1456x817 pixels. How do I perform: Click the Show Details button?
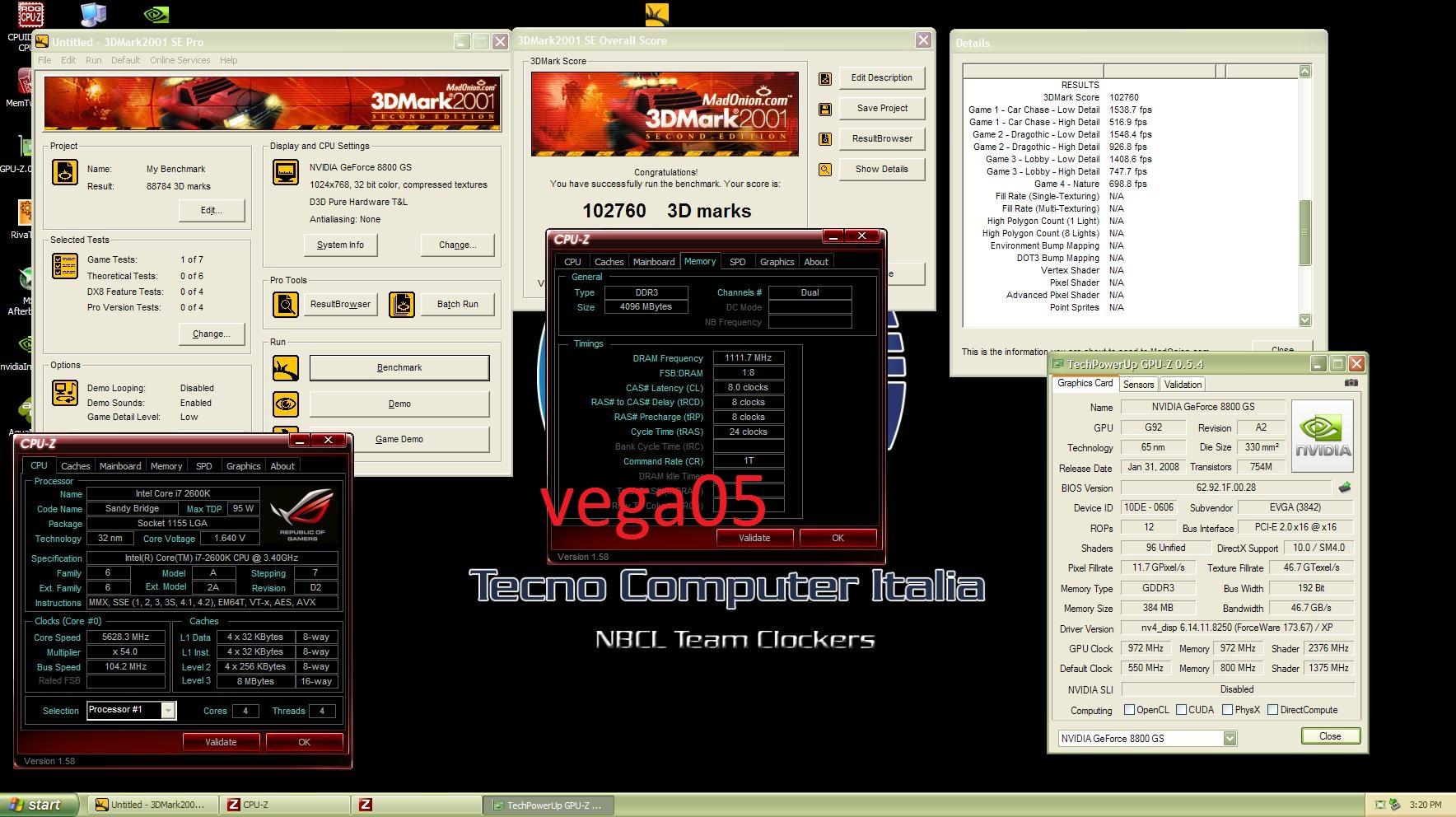pos(882,170)
